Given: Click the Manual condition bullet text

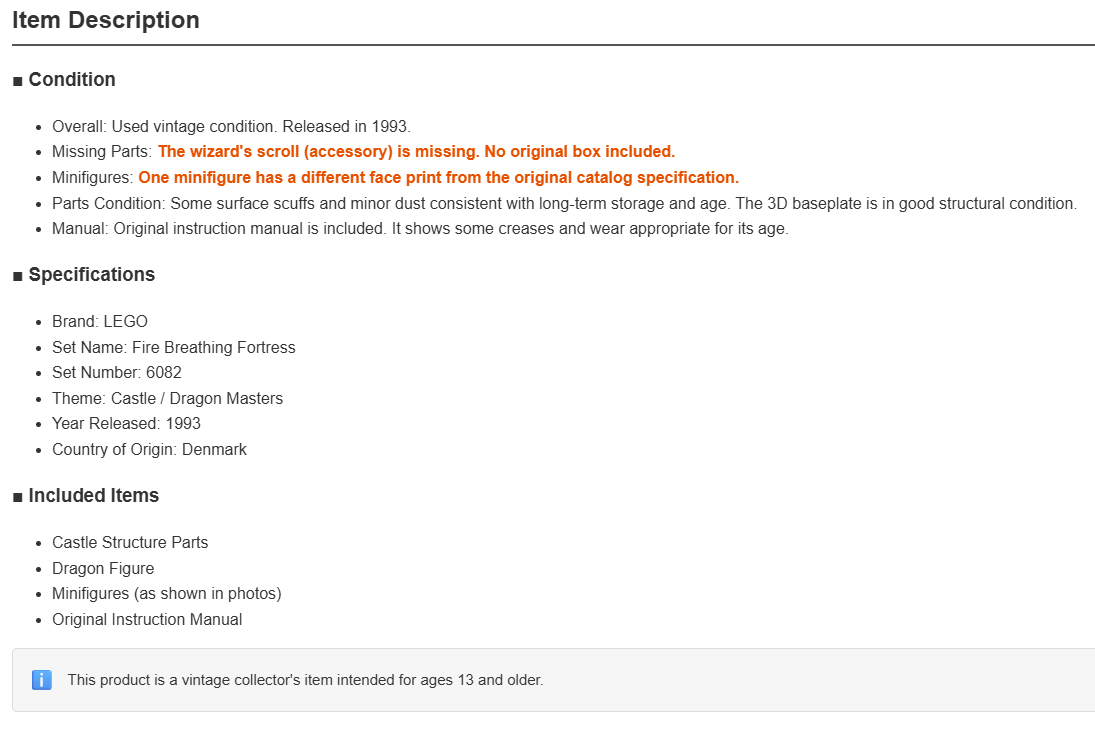Looking at the screenshot, I should coord(420,228).
